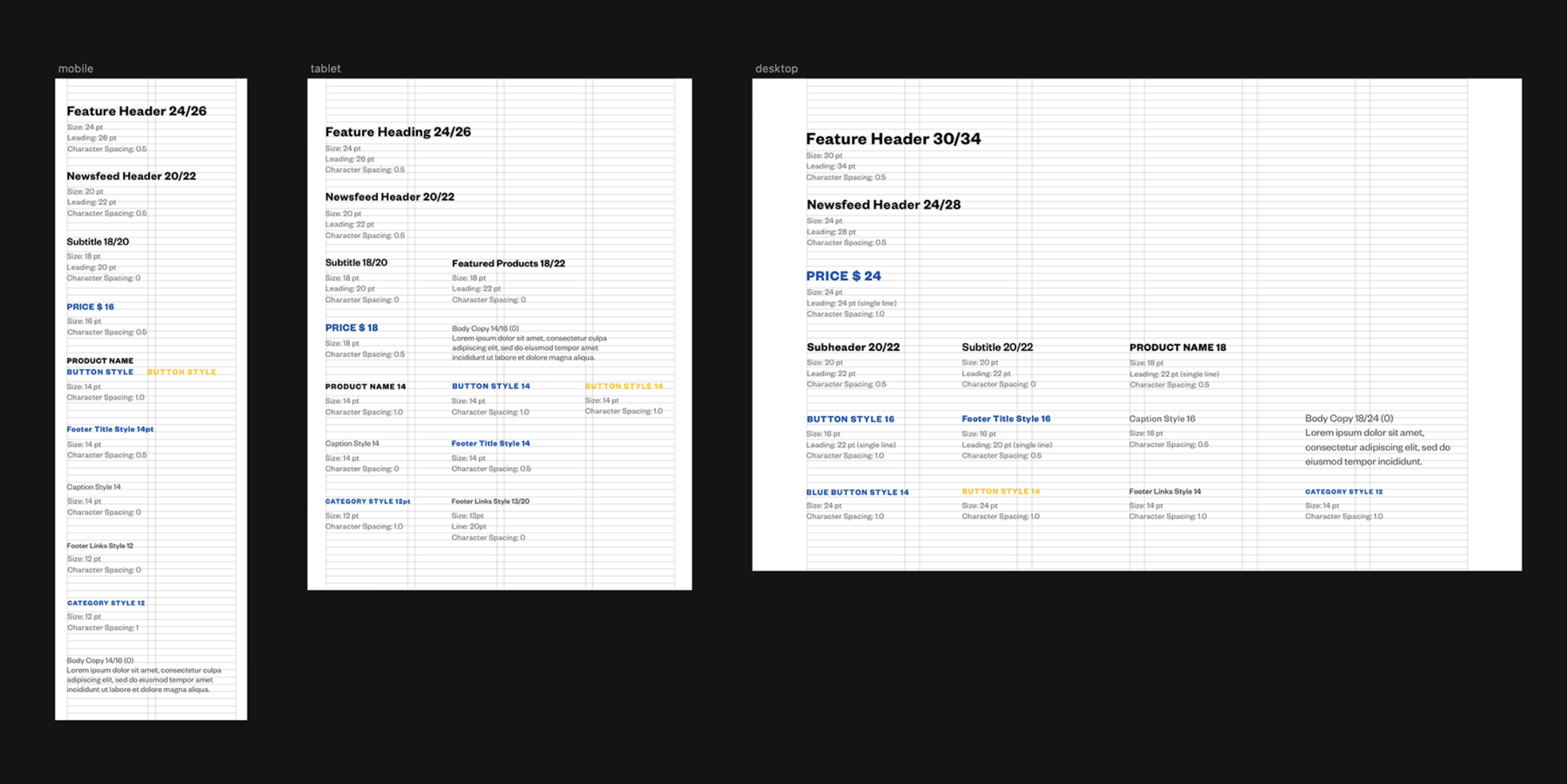The image size is (1567, 784).
Task: Select the CATEGORY STYLE 12pt tablet text
Action: point(368,502)
